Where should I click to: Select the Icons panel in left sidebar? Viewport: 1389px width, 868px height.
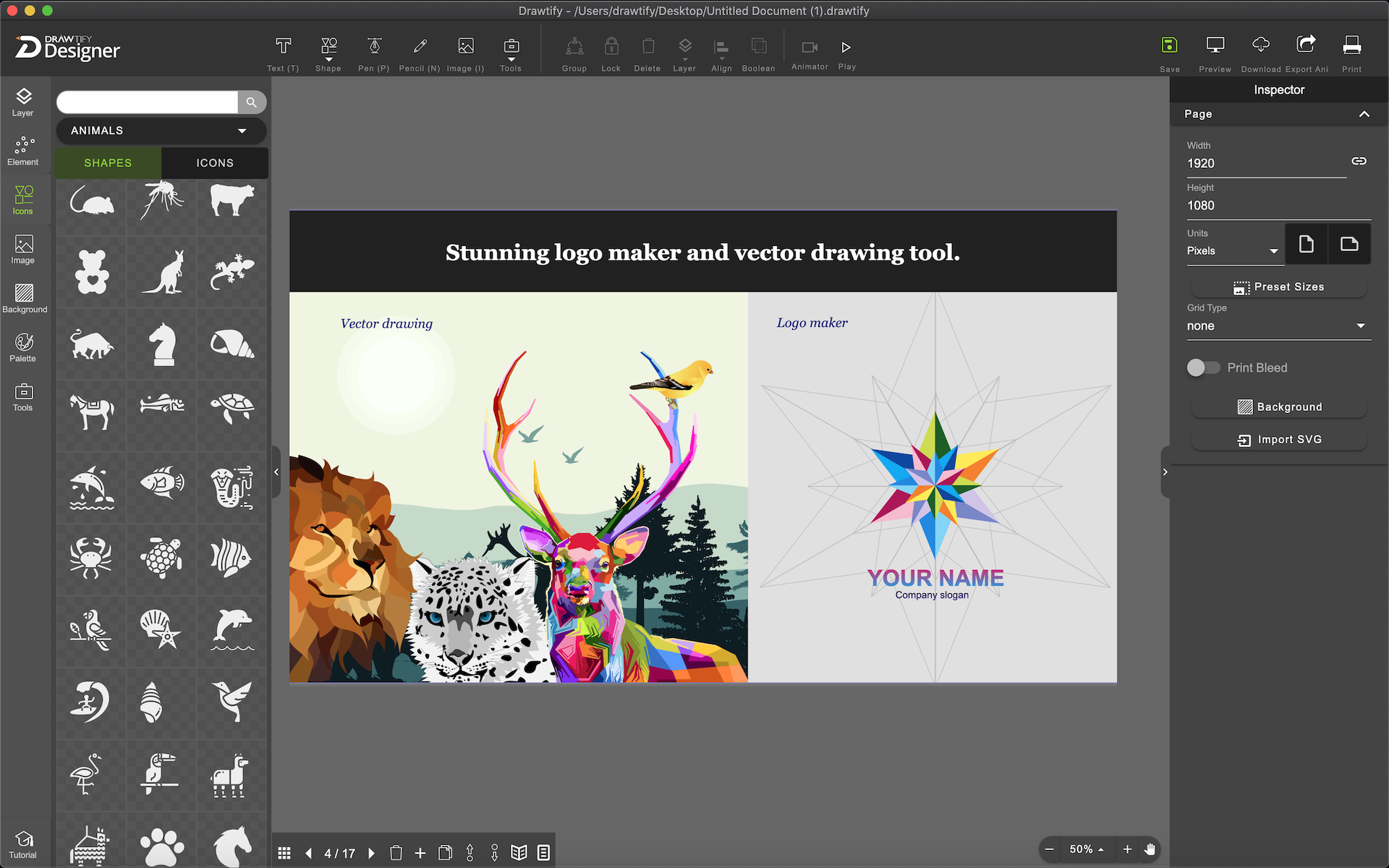[23, 200]
